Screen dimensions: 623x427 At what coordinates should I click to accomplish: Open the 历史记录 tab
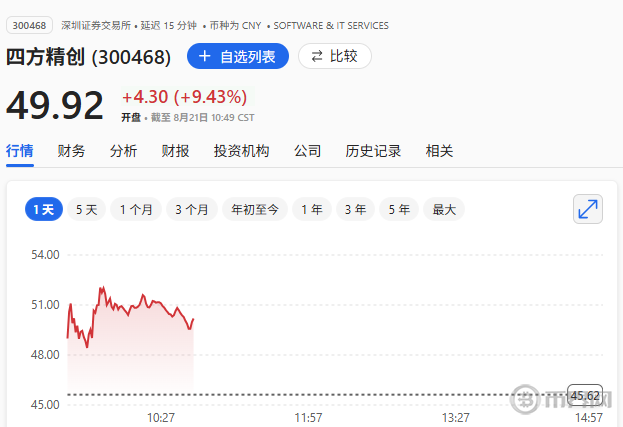[373, 151]
